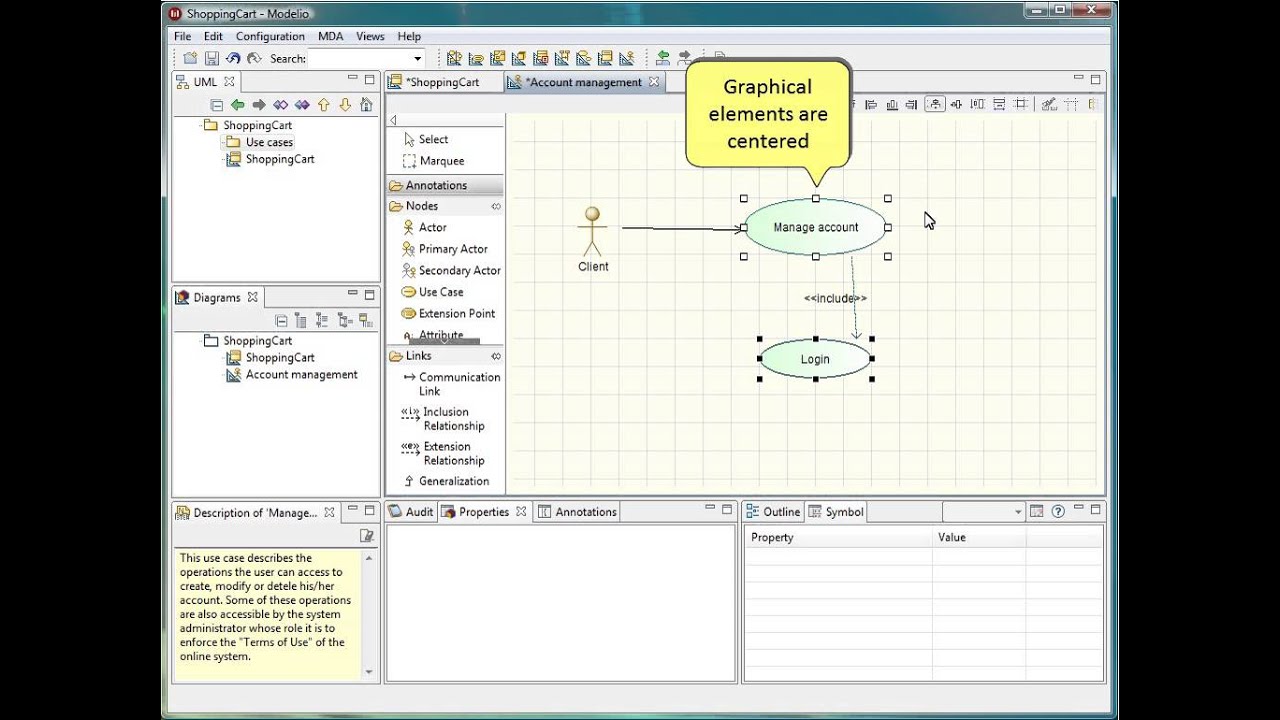Select the Extension Point tool

tap(448, 313)
